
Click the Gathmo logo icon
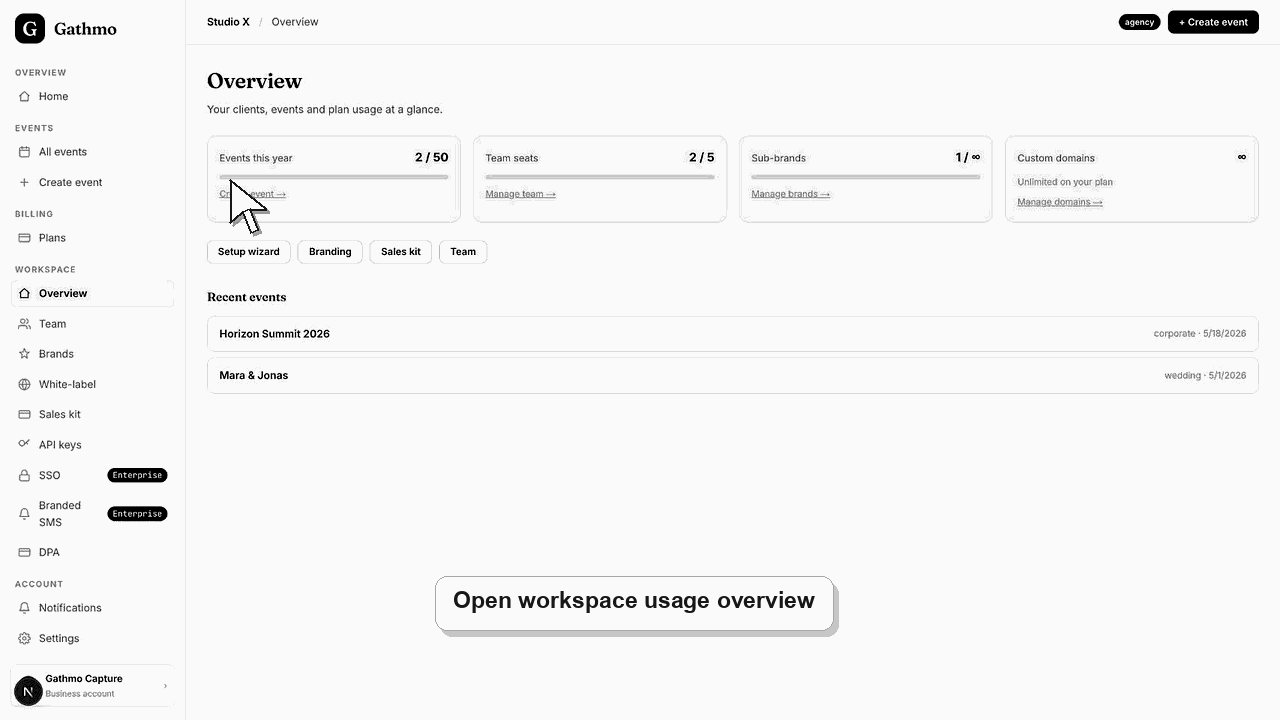pyautogui.click(x=30, y=29)
